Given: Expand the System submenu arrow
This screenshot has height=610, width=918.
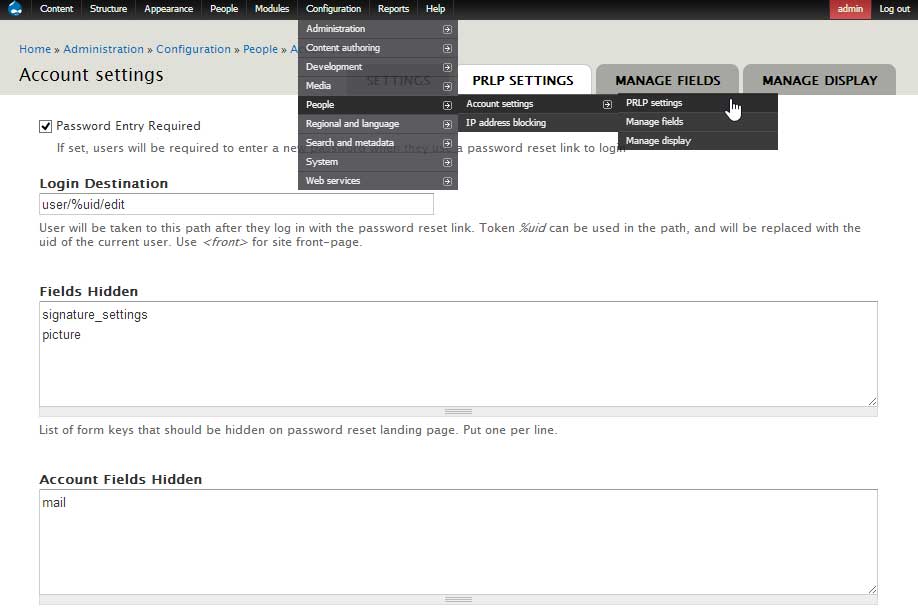Looking at the screenshot, I should point(447,161).
